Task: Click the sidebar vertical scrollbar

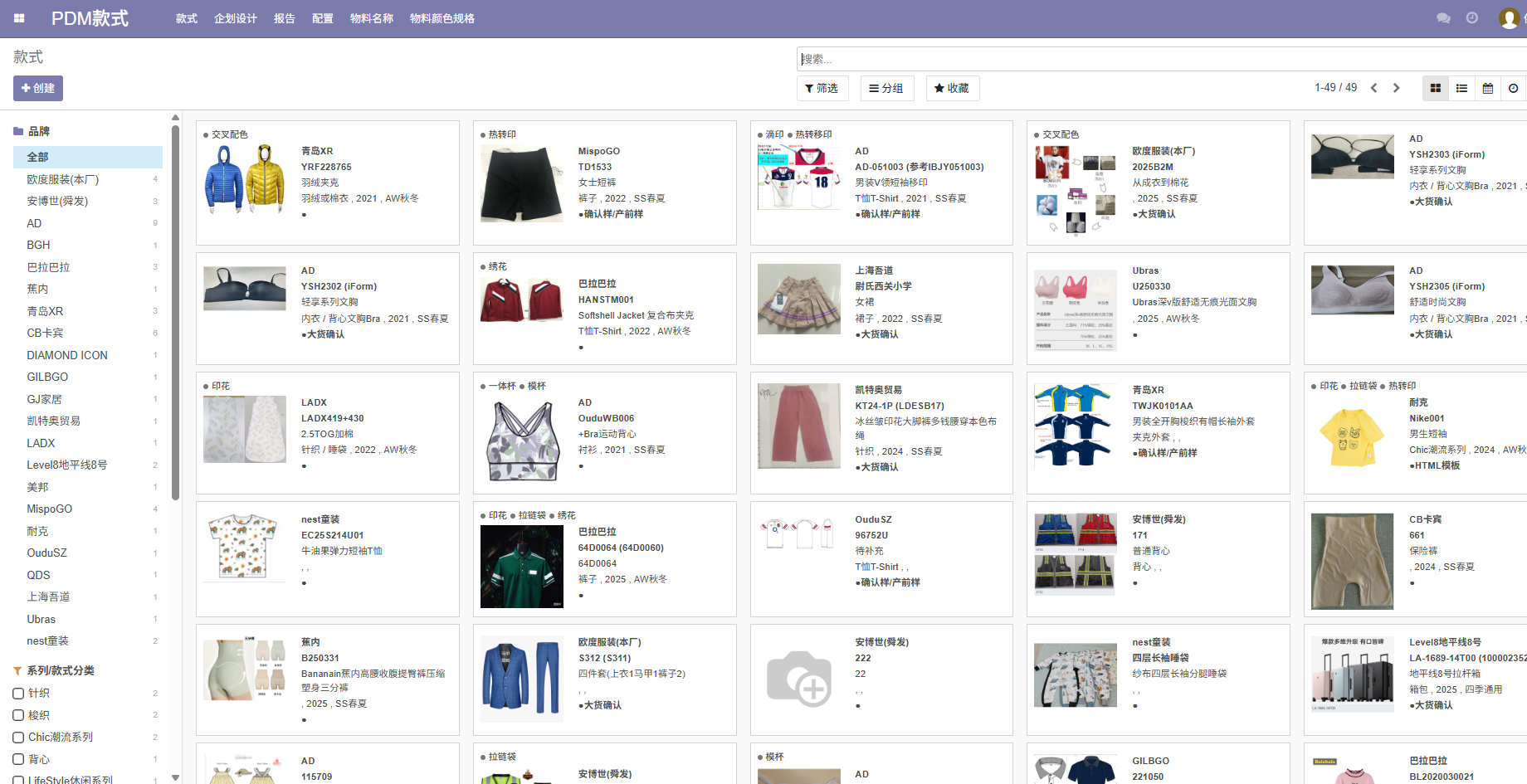Action: (175, 311)
